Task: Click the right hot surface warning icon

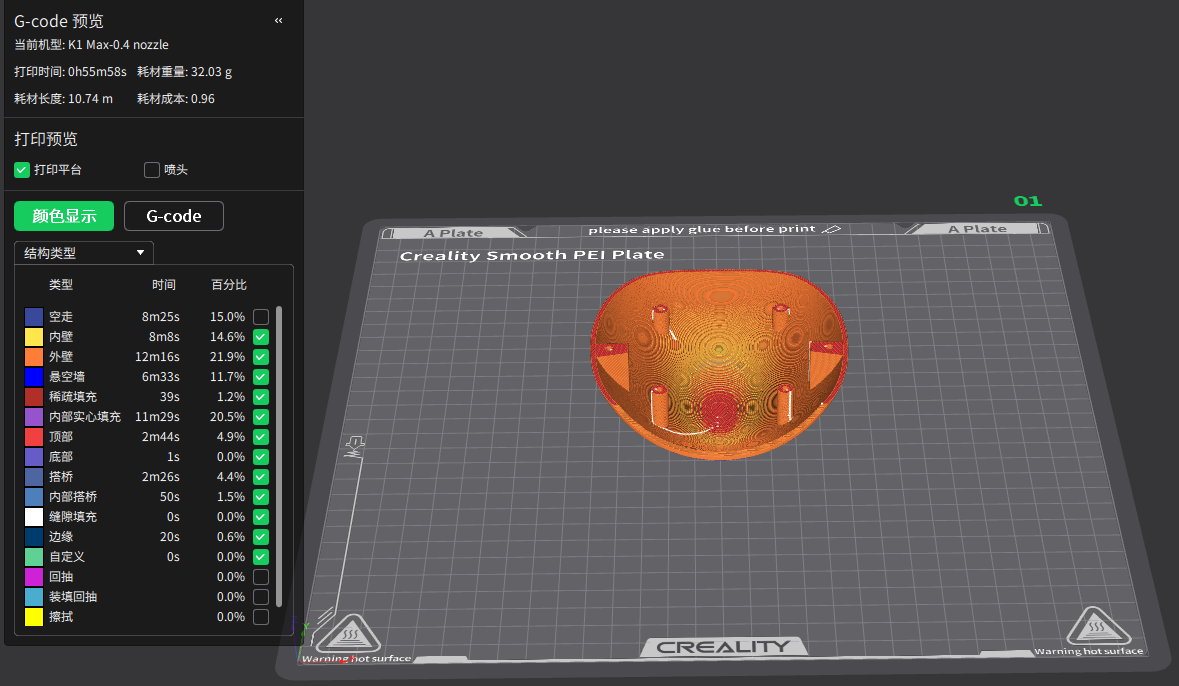Action: click(1098, 627)
